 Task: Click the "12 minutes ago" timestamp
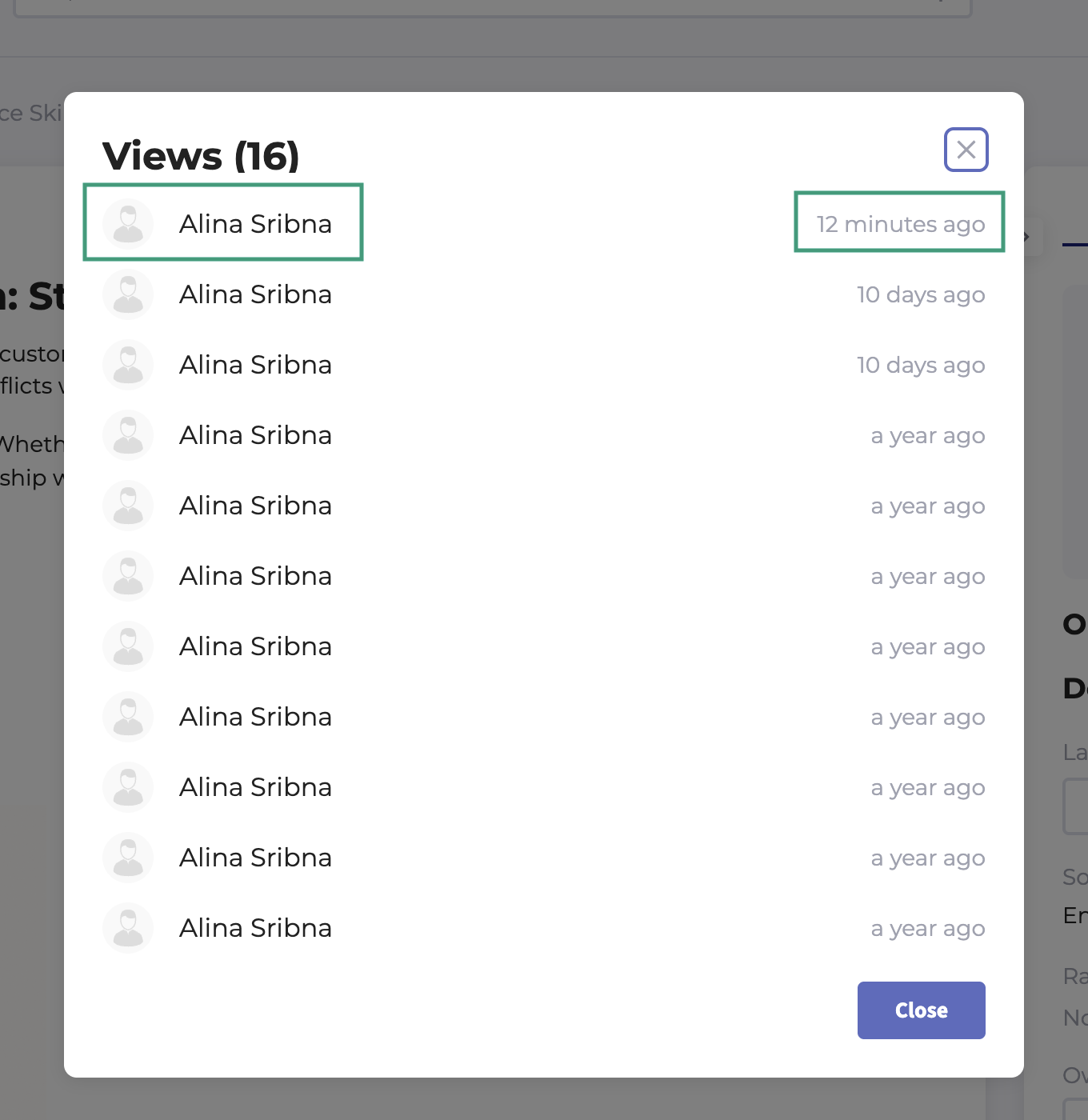pyautogui.click(x=900, y=224)
